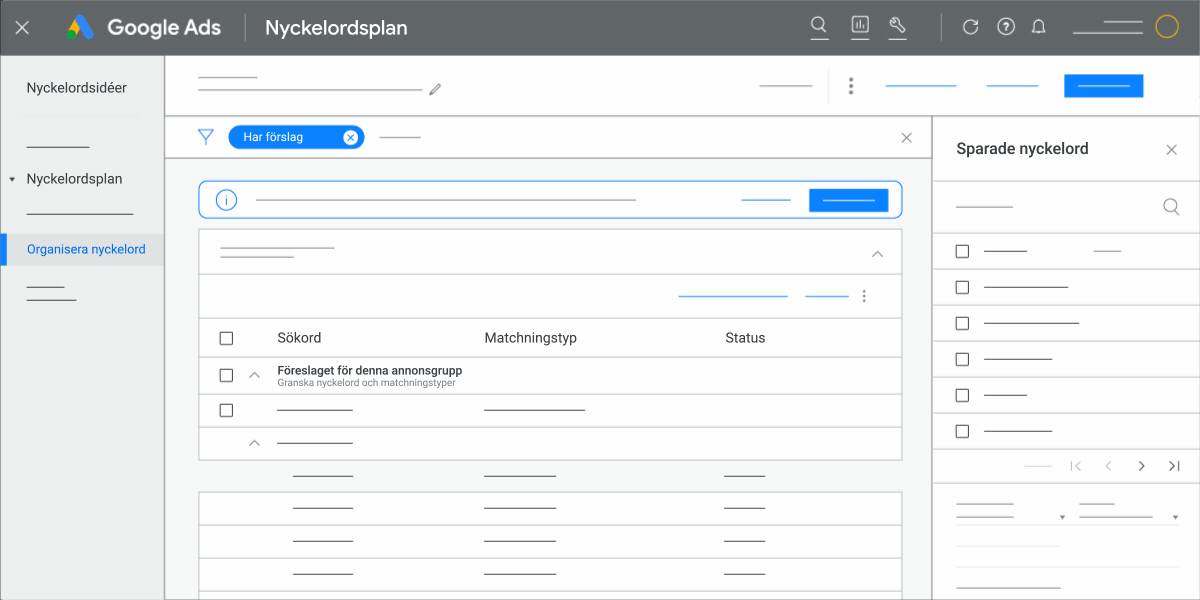Tick fourth checkbox in Sparade nyckelord list
Viewport: 1200px width, 600px height.
[x=962, y=359]
